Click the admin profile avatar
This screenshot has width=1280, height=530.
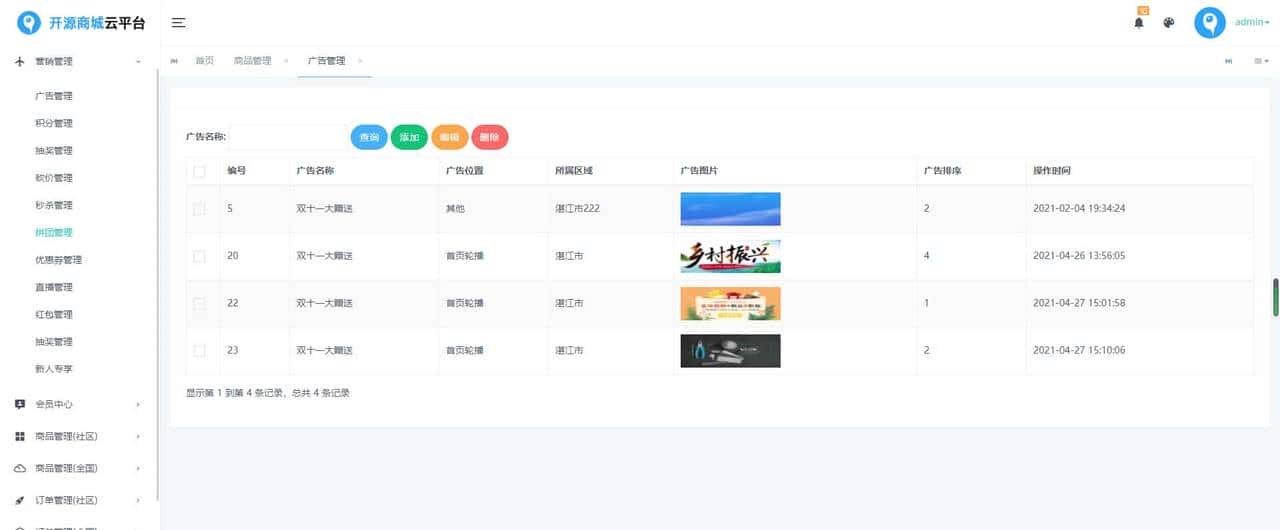click(1209, 23)
